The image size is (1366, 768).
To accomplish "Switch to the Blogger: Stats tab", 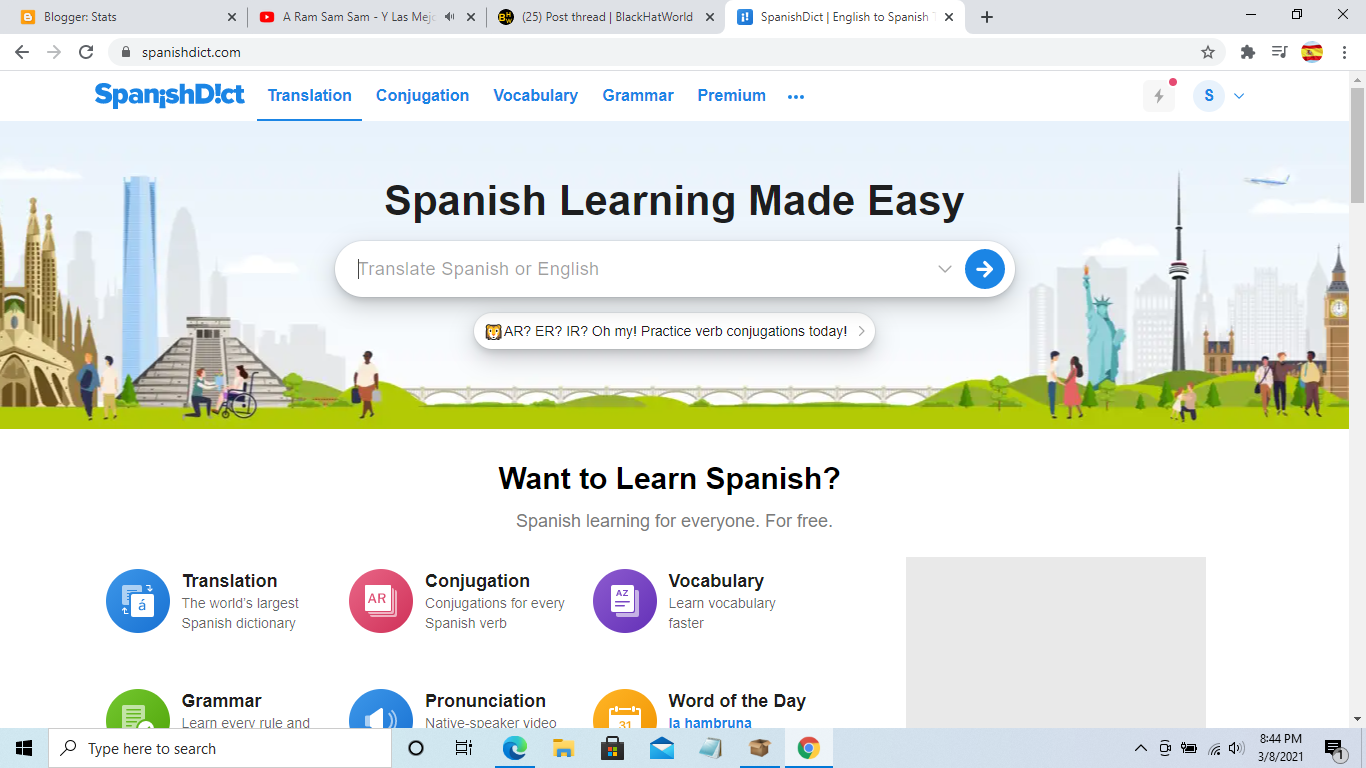I will (x=125, y=17).
